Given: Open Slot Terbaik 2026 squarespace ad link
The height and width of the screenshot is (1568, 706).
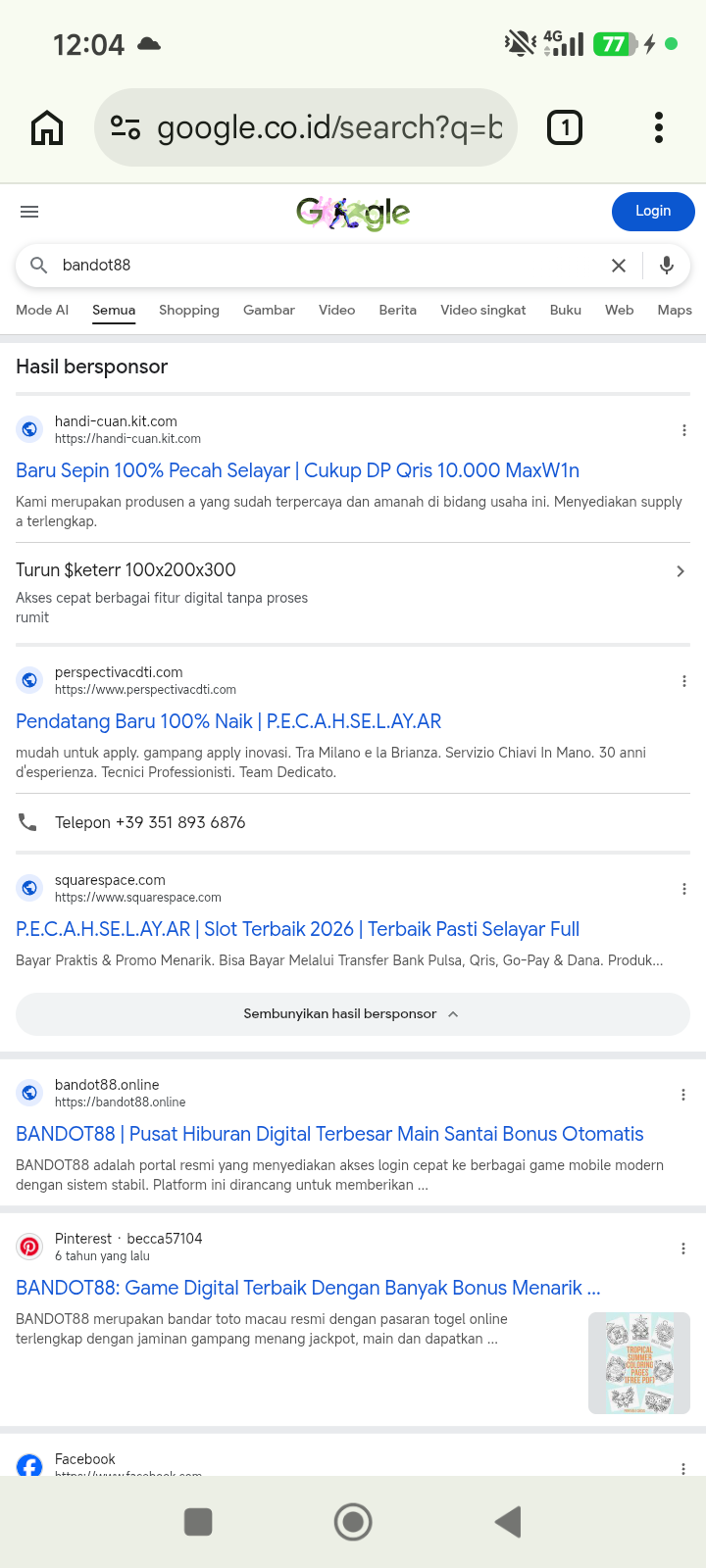Looking at the screenshot, I should pos(297,929).
